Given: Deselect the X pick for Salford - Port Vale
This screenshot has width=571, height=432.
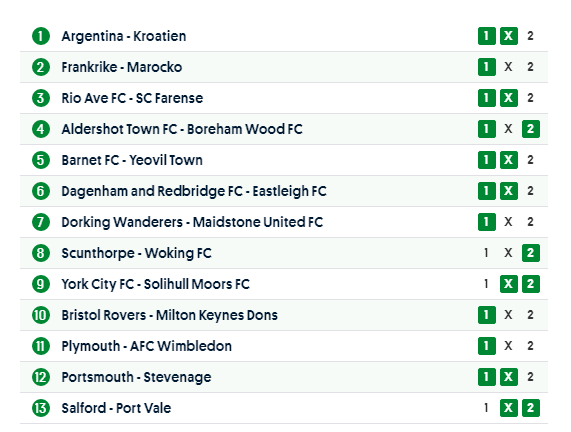Looking at the screenshot, I should [x=509, y=408].
